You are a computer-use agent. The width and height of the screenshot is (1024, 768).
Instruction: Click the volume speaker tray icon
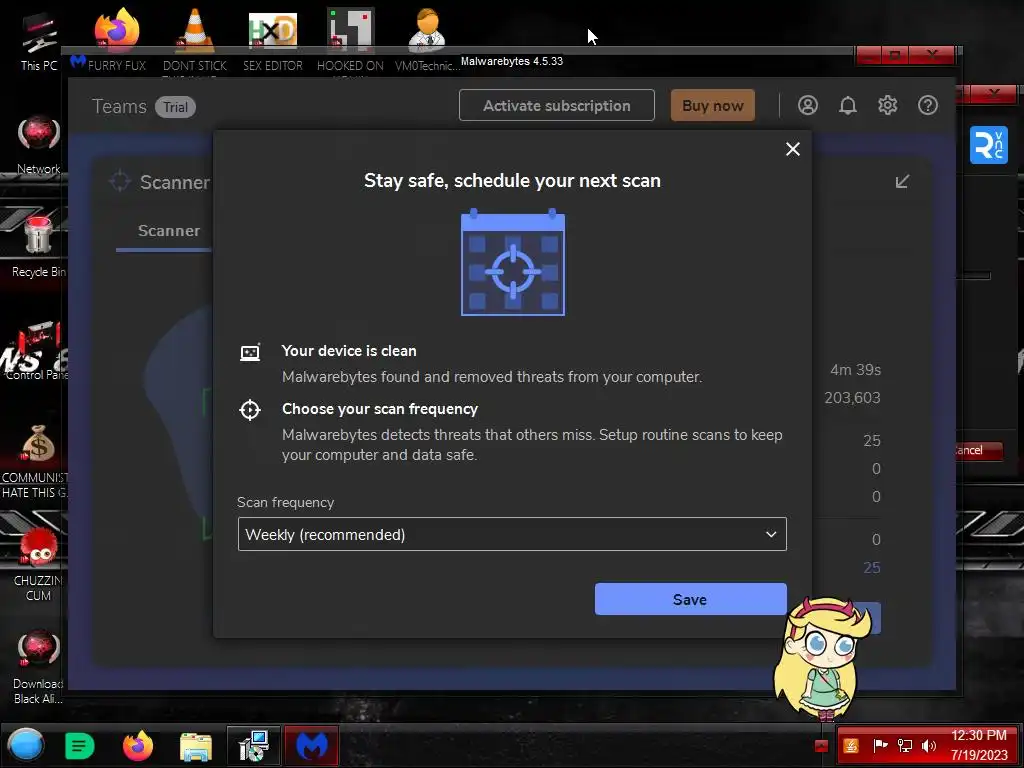pyautogui.click(x=928, y=746)
